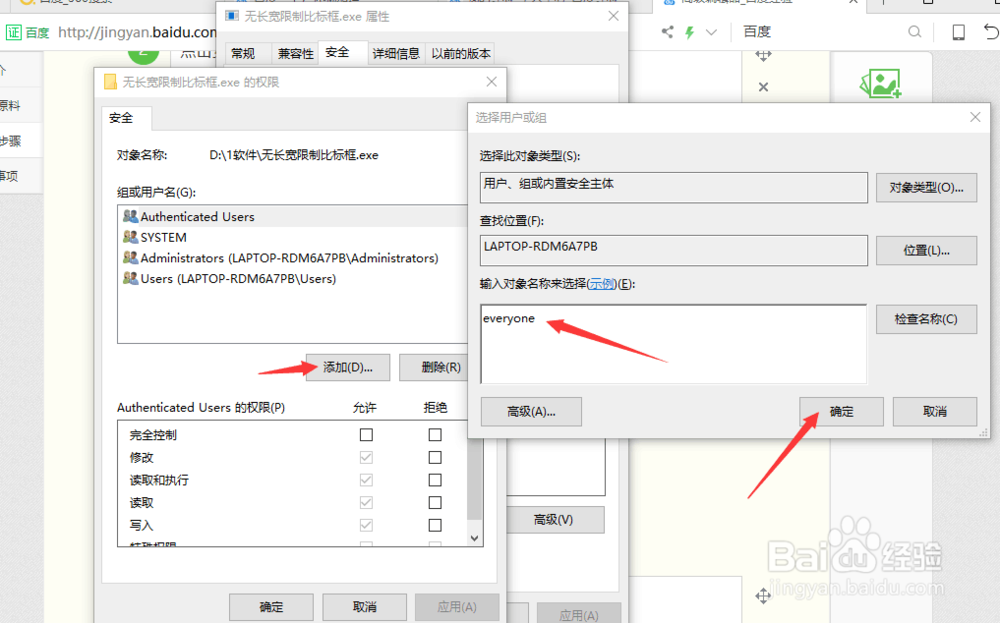This screenshot has height=623, width=1000.
Task: Tick the allow checkbox for 写入
Action: point(366,525)
